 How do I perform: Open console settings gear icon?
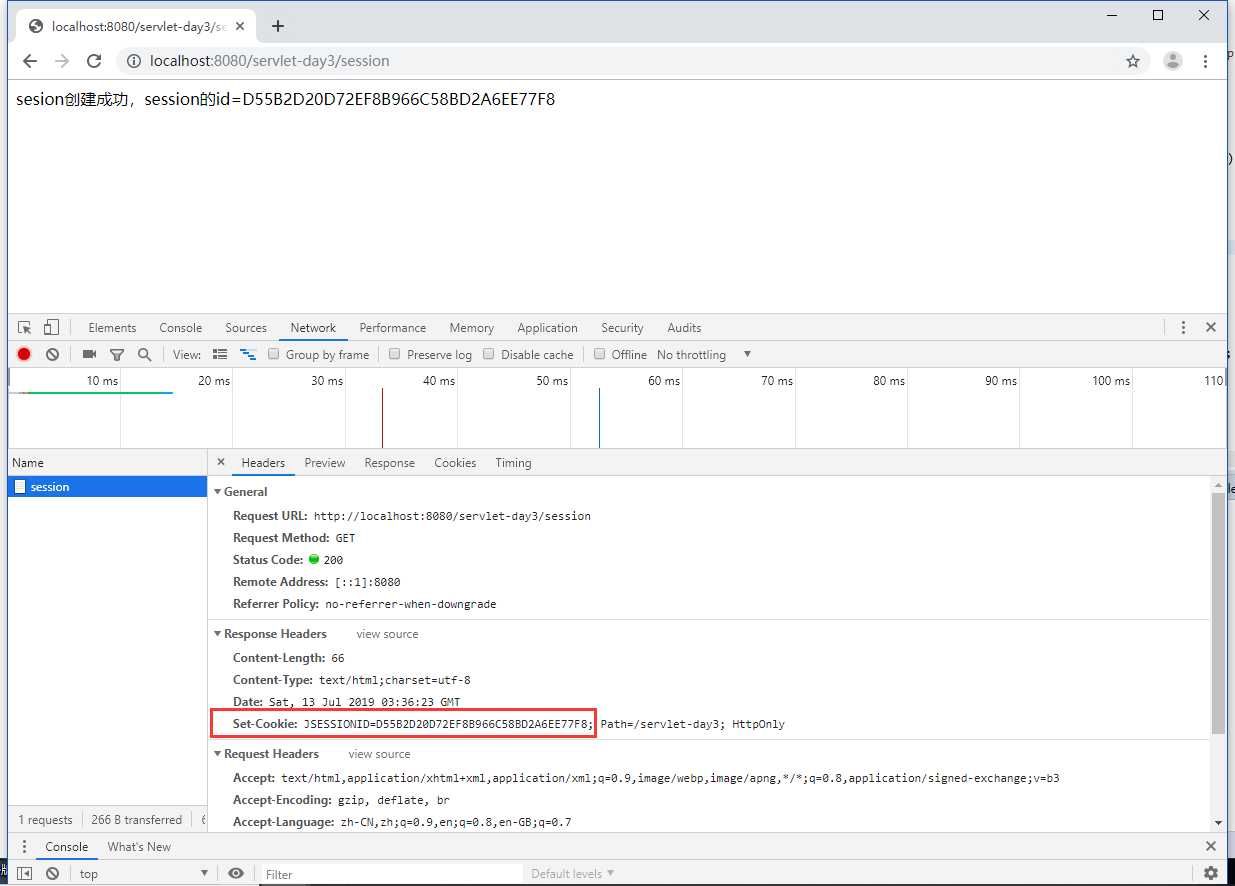[x=1211, y=873]
